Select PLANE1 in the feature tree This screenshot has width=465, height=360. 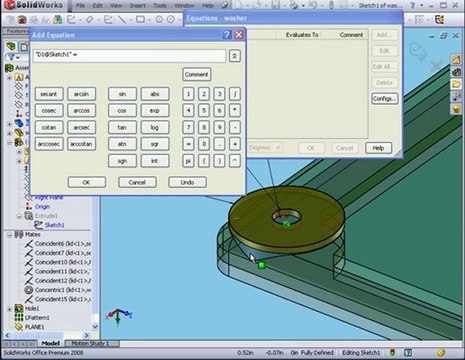35,327
